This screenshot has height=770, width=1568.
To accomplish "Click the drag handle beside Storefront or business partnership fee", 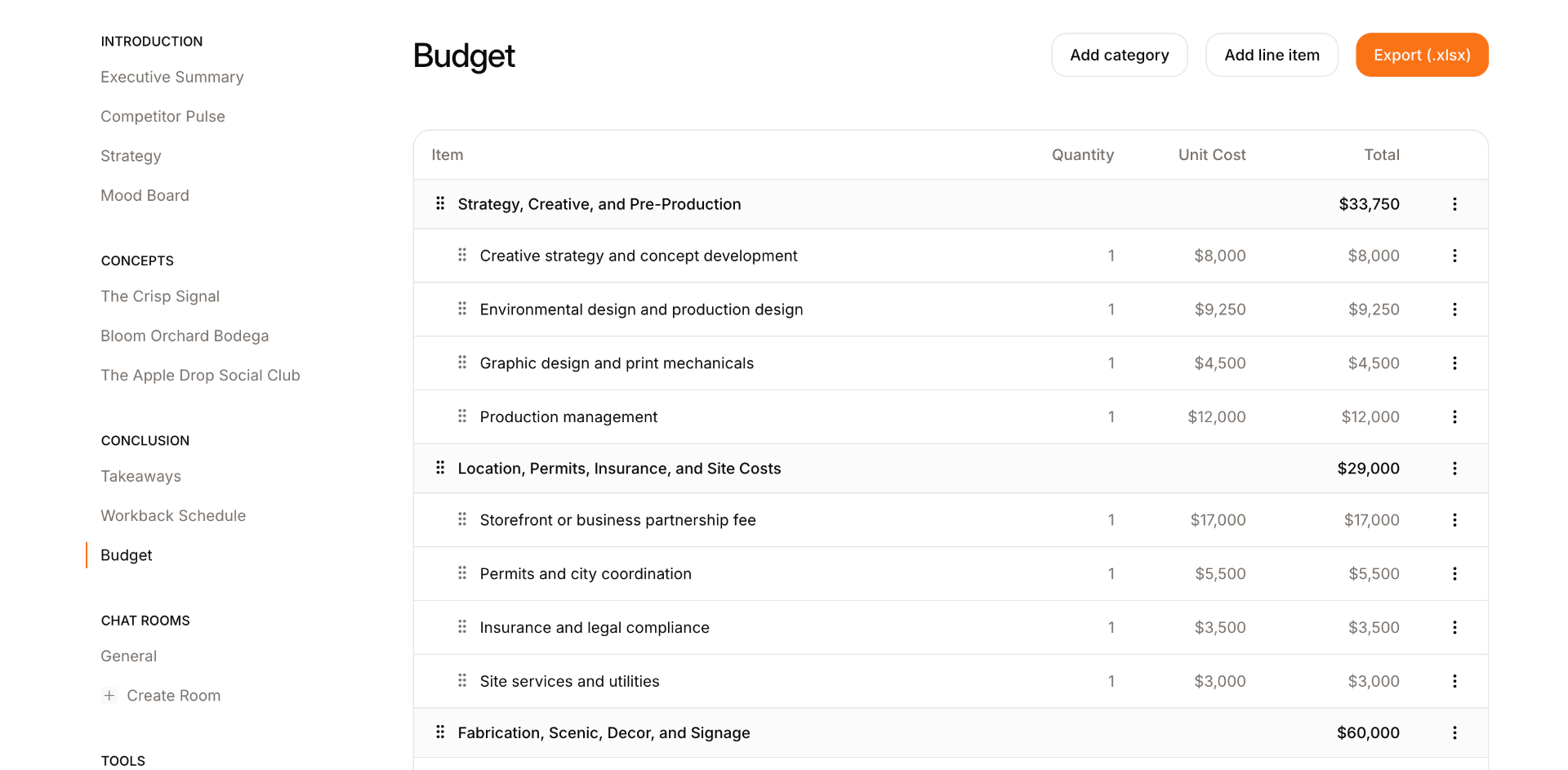I will click(x=462, y=519).
